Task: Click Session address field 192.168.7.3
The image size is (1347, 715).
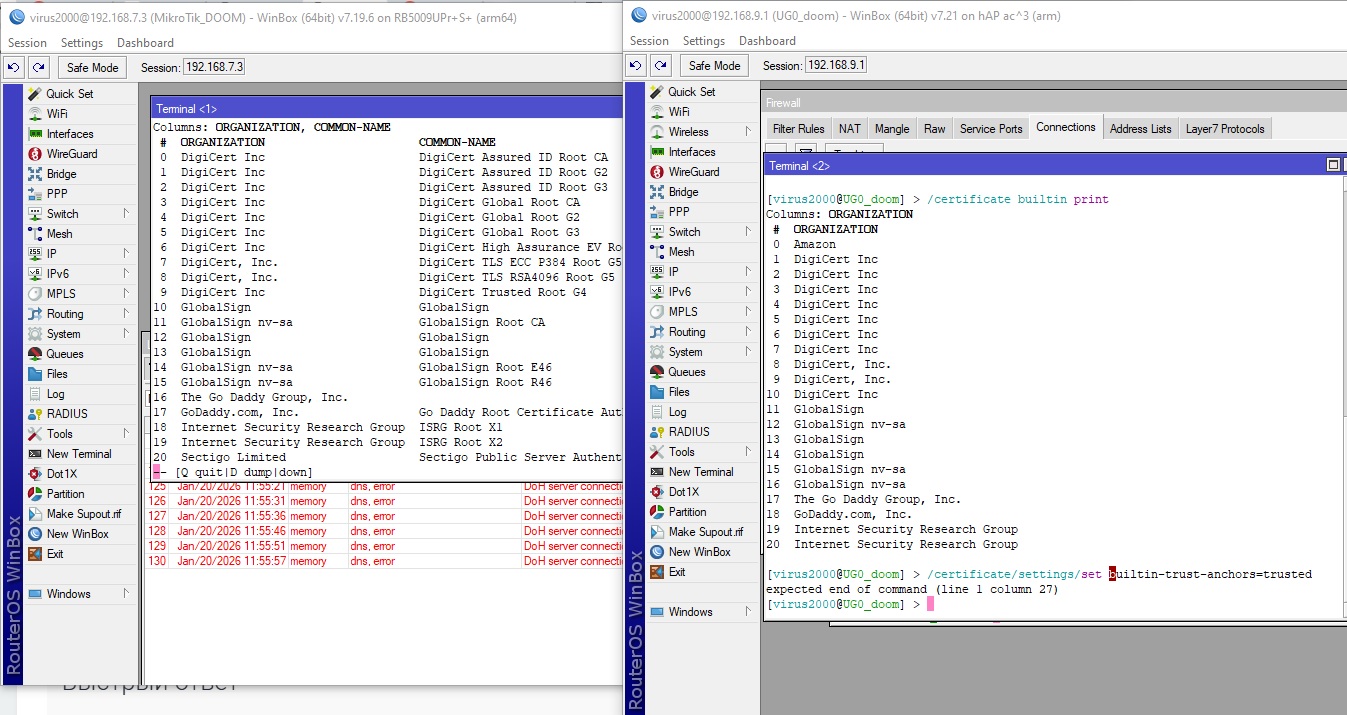Action: point(213,67)
